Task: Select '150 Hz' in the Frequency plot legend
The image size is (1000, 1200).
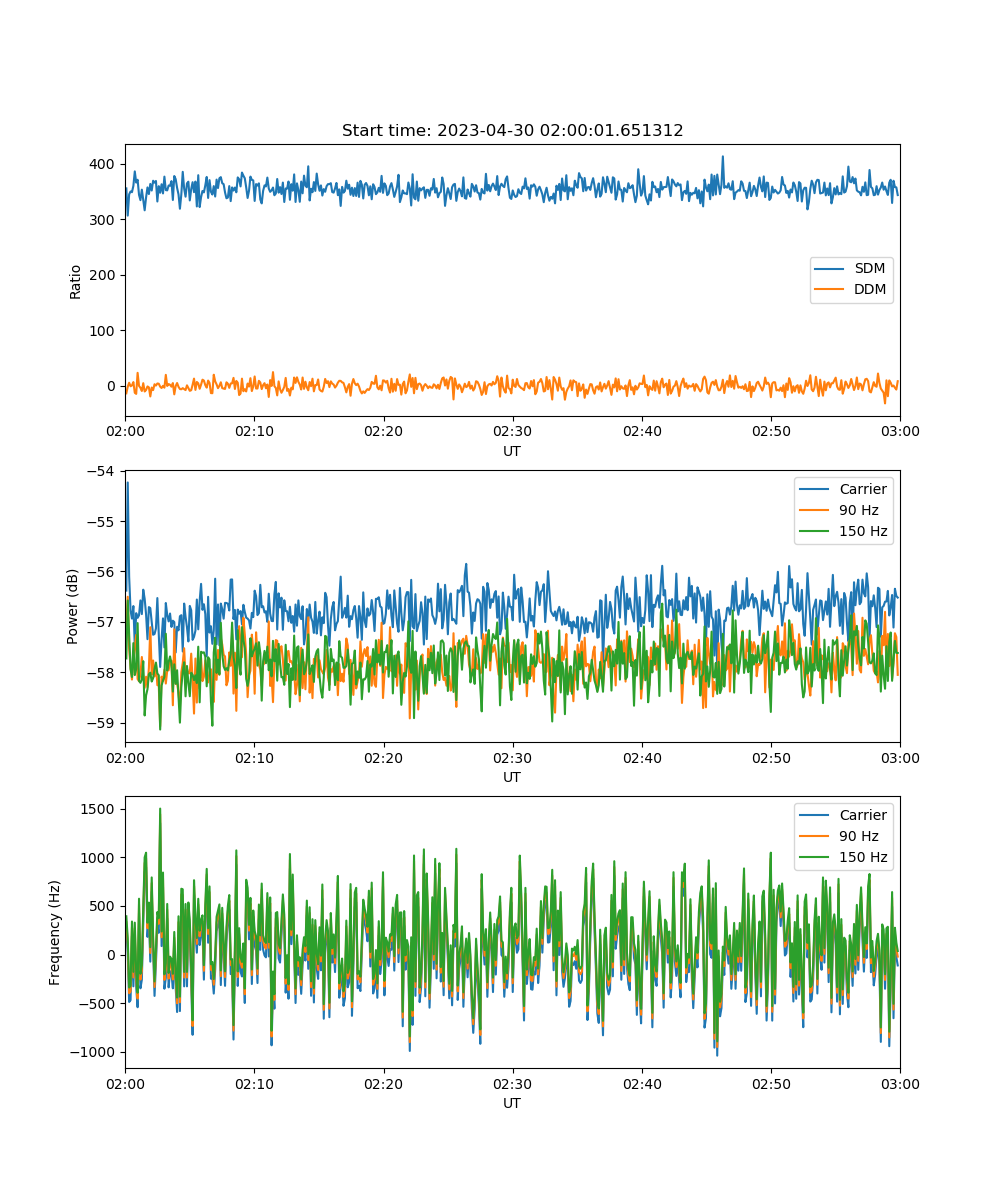Action: pos(863,857)
